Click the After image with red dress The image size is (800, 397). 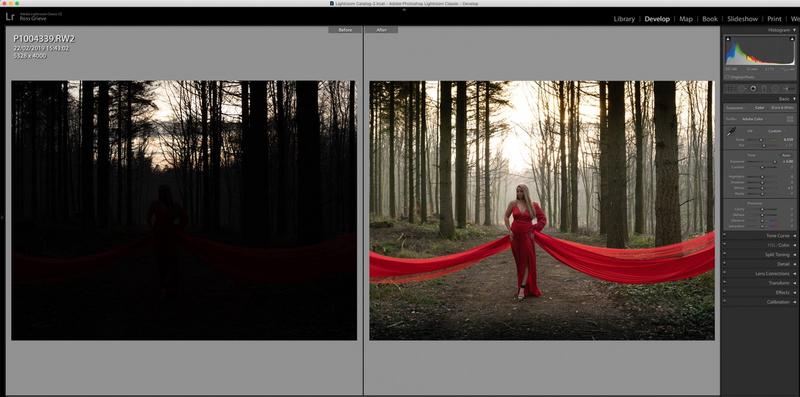[542, 210]
